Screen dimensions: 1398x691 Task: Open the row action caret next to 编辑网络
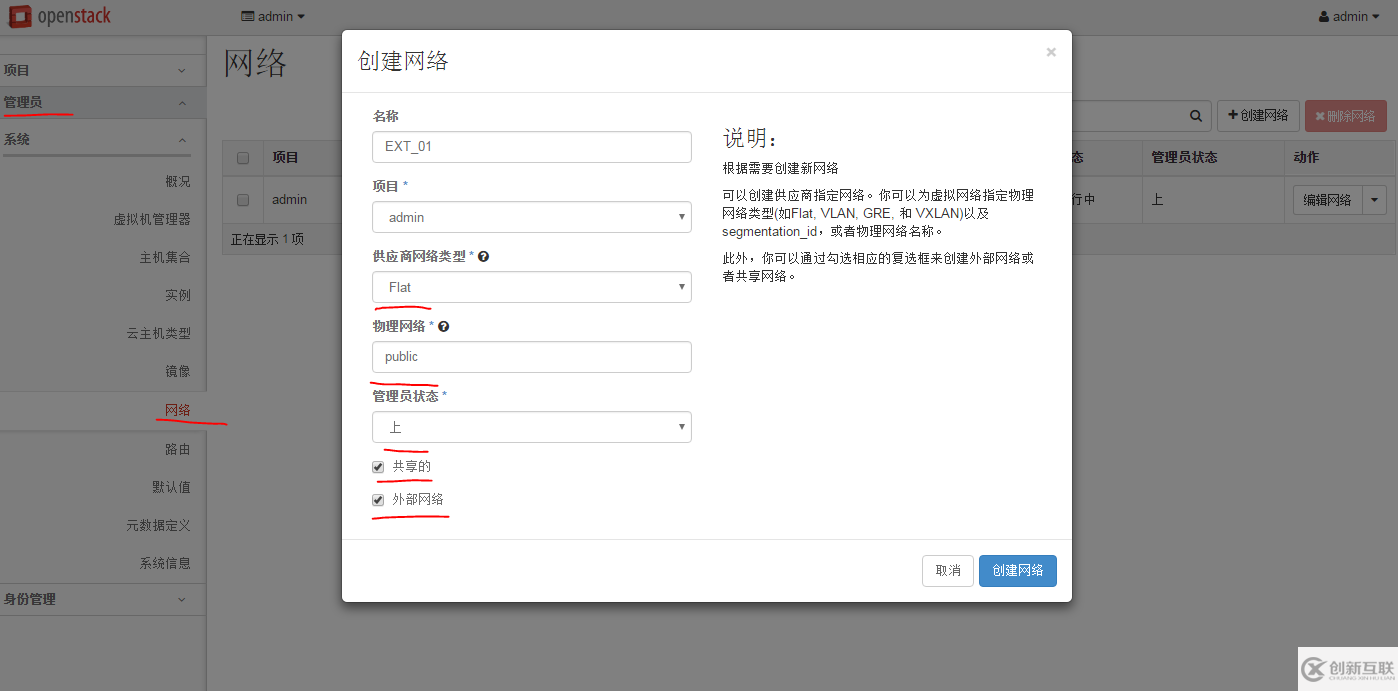point(1374,200)
